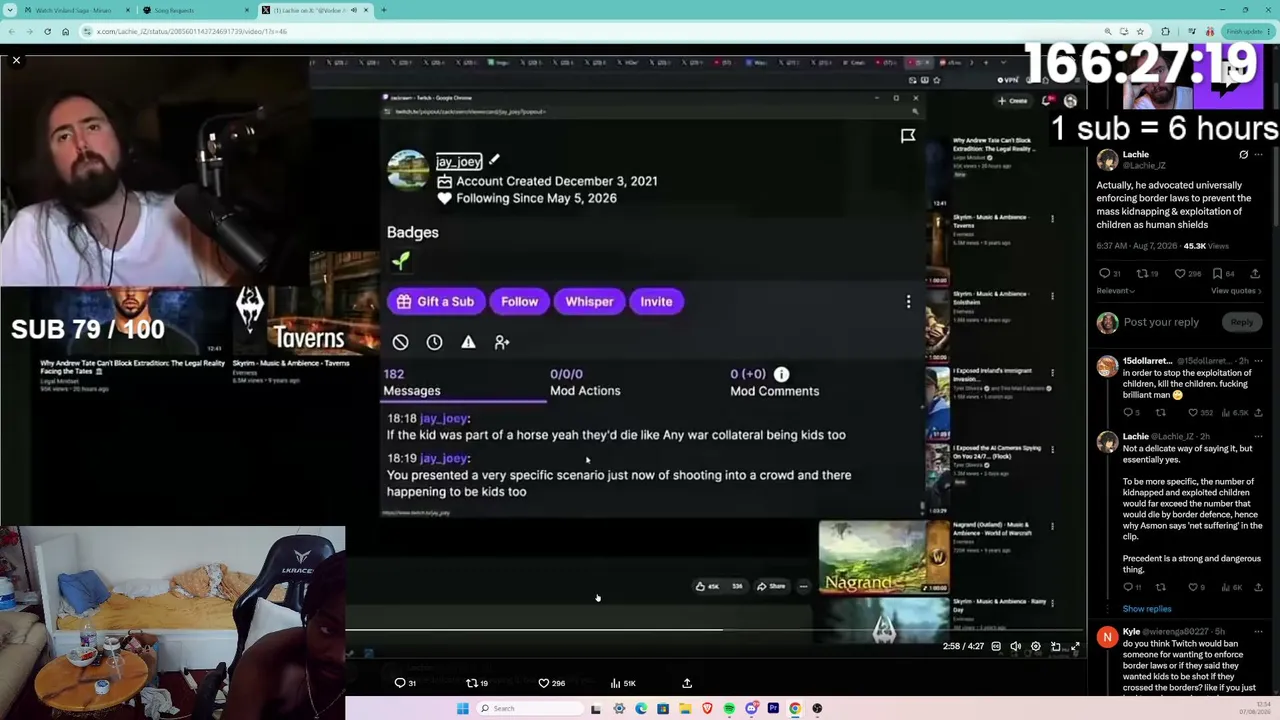Open more options on Kyle's reply
This screenshot has width=1280, height=720.
[1258, 632]
